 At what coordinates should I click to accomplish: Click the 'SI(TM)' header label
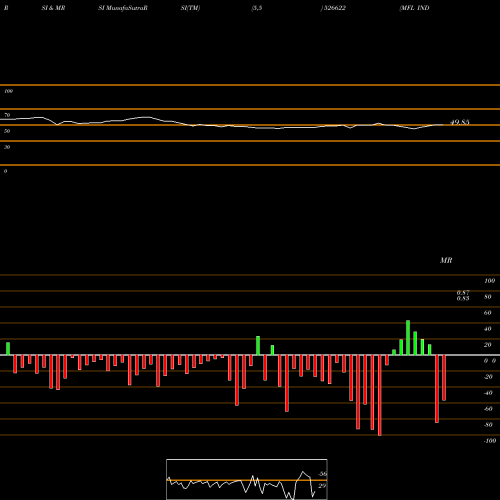tap(190, 8)
